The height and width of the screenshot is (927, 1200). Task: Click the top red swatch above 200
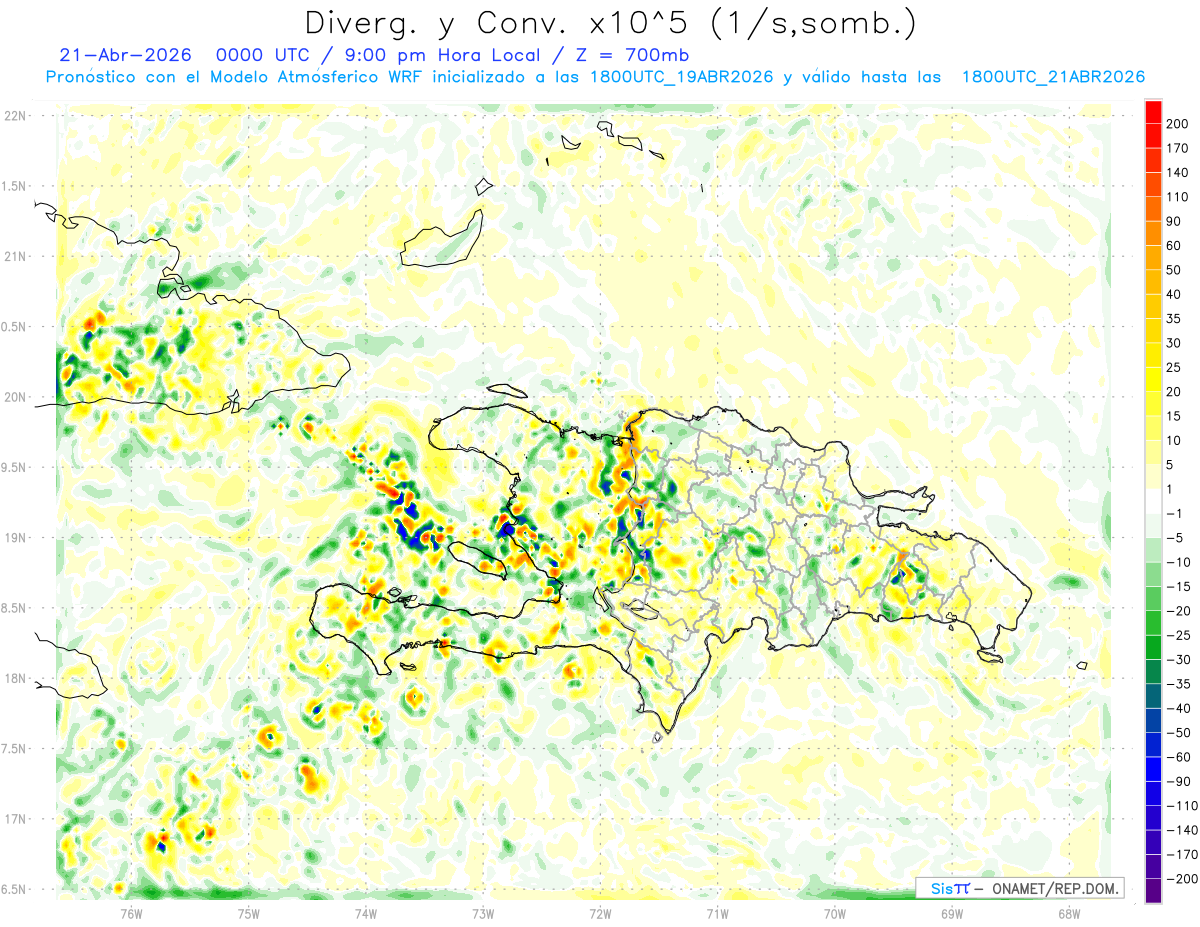click(x=1153, y=111)
